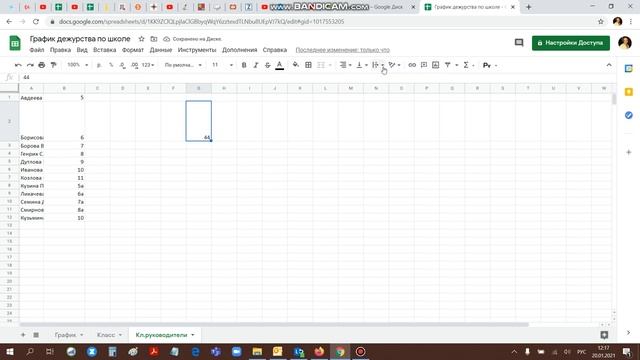The image size is (640, 360).
Task: Open the Инструменты menu
Action: (x=197, y=50)
